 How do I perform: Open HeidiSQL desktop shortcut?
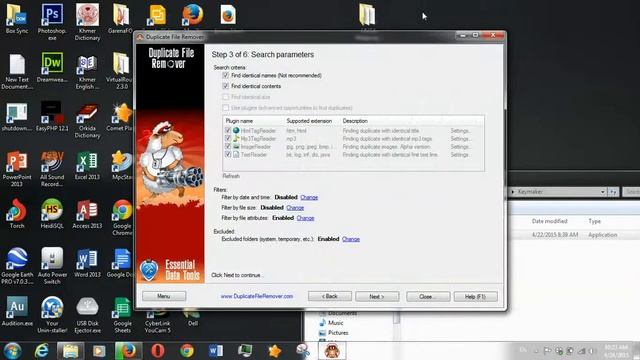point(52,213)
